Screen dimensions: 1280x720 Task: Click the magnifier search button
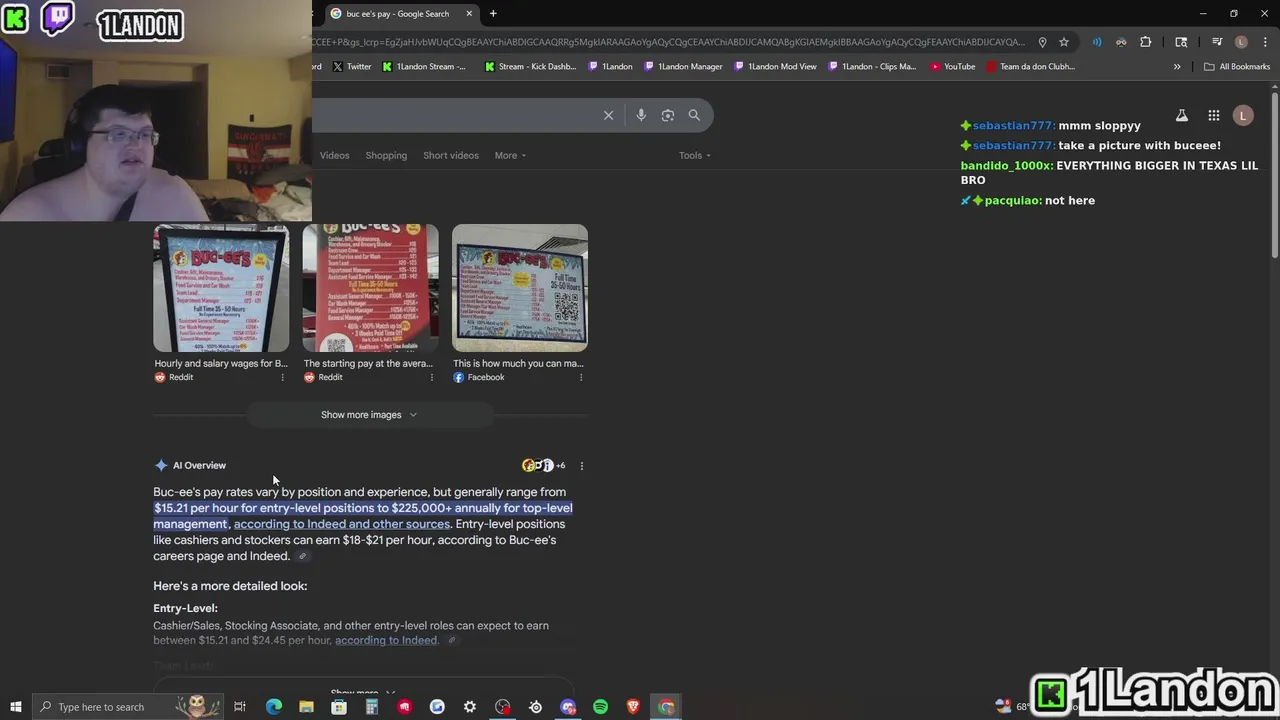click(x=694, y=115)
